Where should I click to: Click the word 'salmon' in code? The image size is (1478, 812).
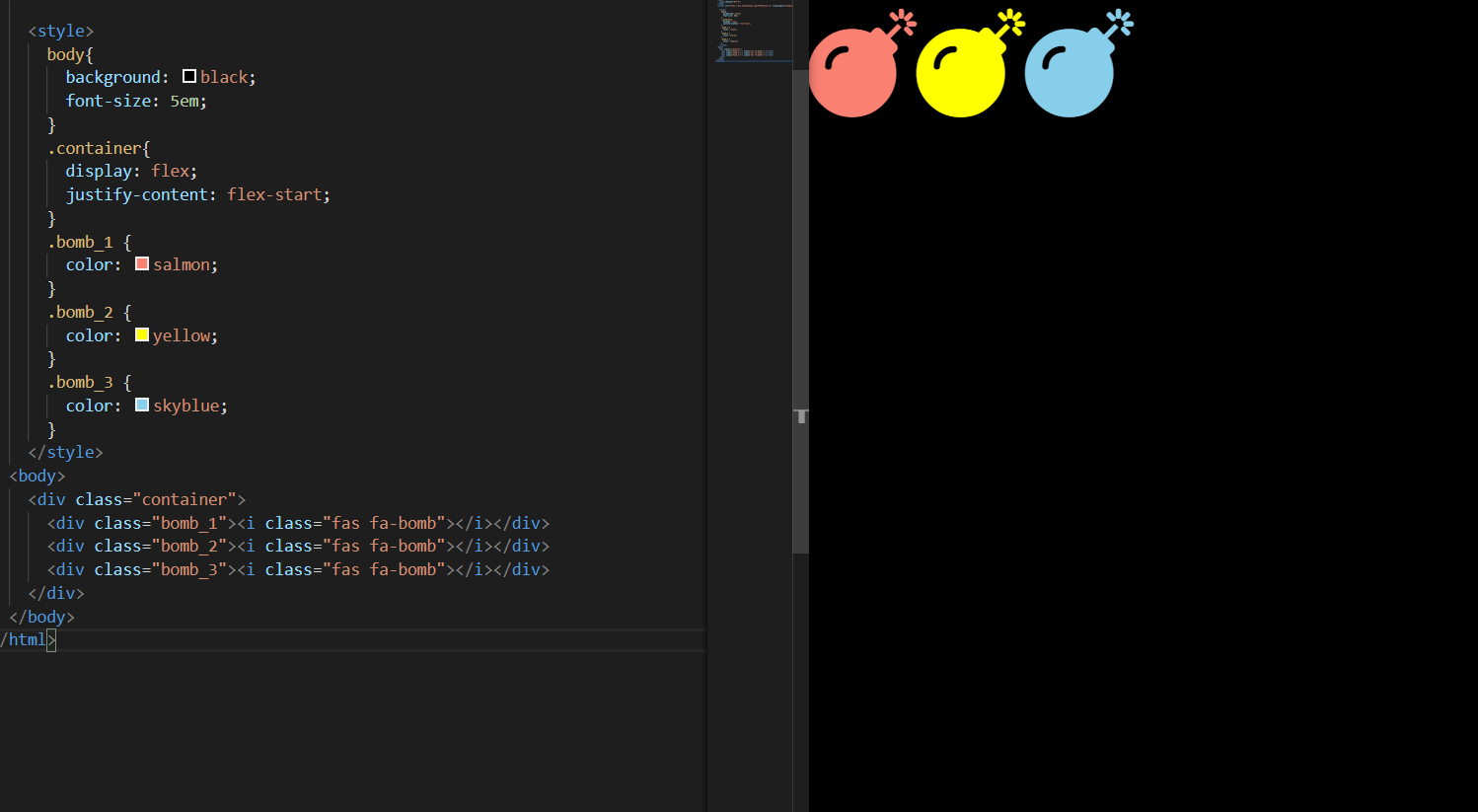point(182,264)
